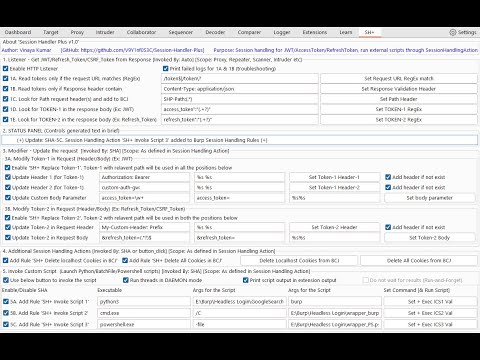Image resolution: width=480 pixels, height=360 pixels.
Task: Open the Collaborator tab
Action: pos(141,32)
